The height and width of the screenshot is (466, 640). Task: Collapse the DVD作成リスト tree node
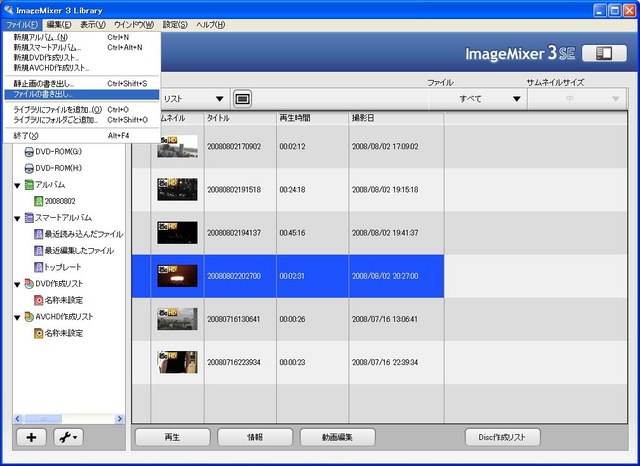click(17, 284)
